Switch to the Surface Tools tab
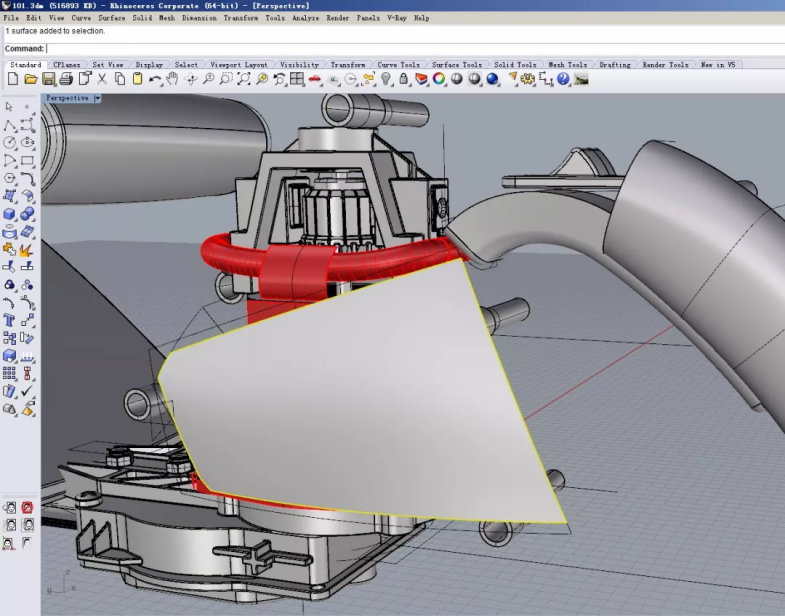This screenshot has width=785, height=616. pos(457,65)
